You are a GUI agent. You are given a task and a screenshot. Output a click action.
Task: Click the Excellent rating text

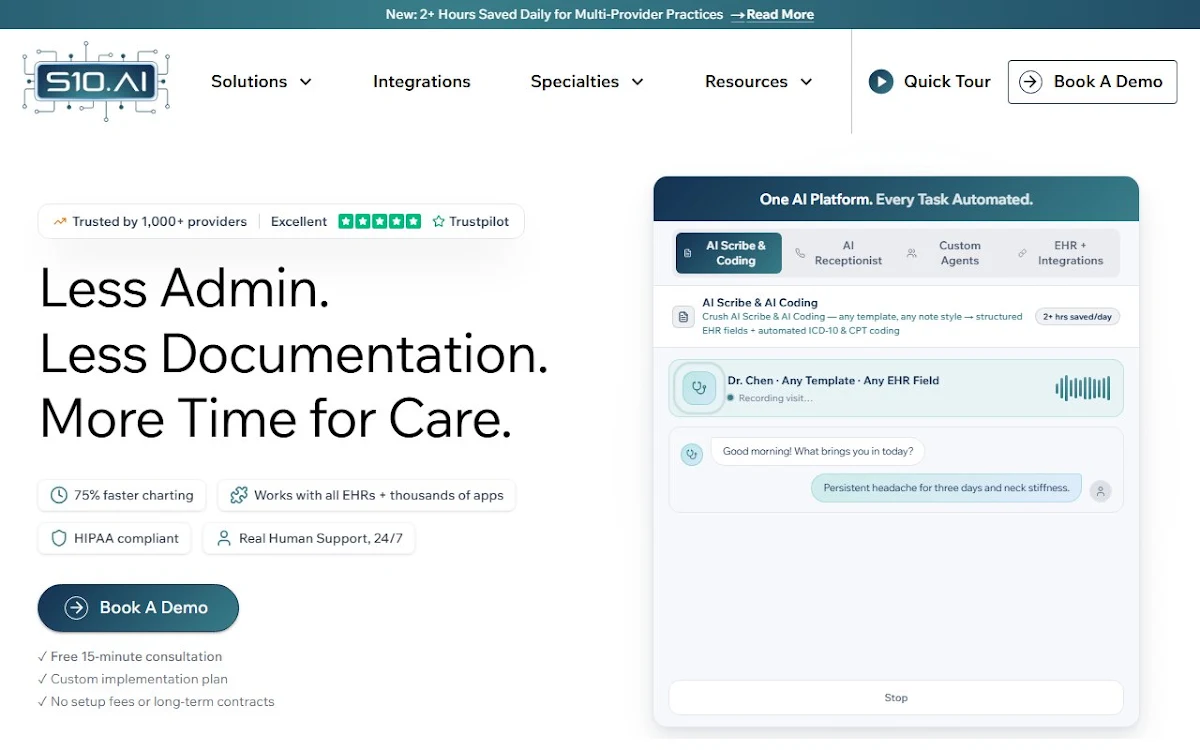[x=299, y=222]
